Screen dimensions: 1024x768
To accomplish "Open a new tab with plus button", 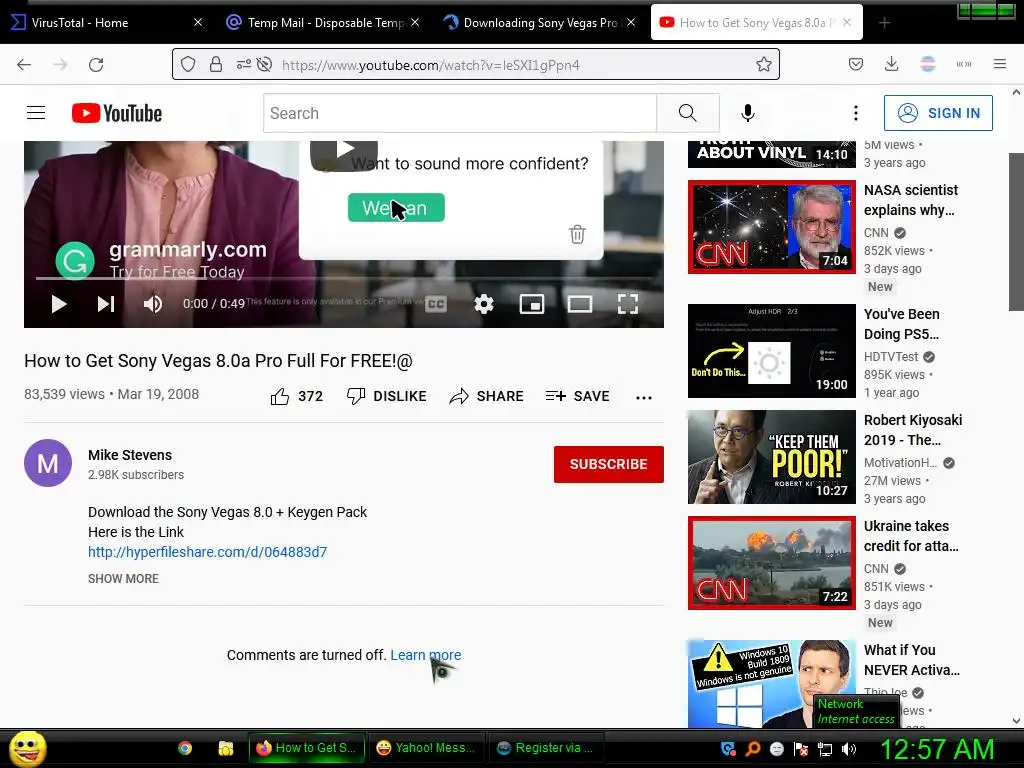I will [884, 23].
